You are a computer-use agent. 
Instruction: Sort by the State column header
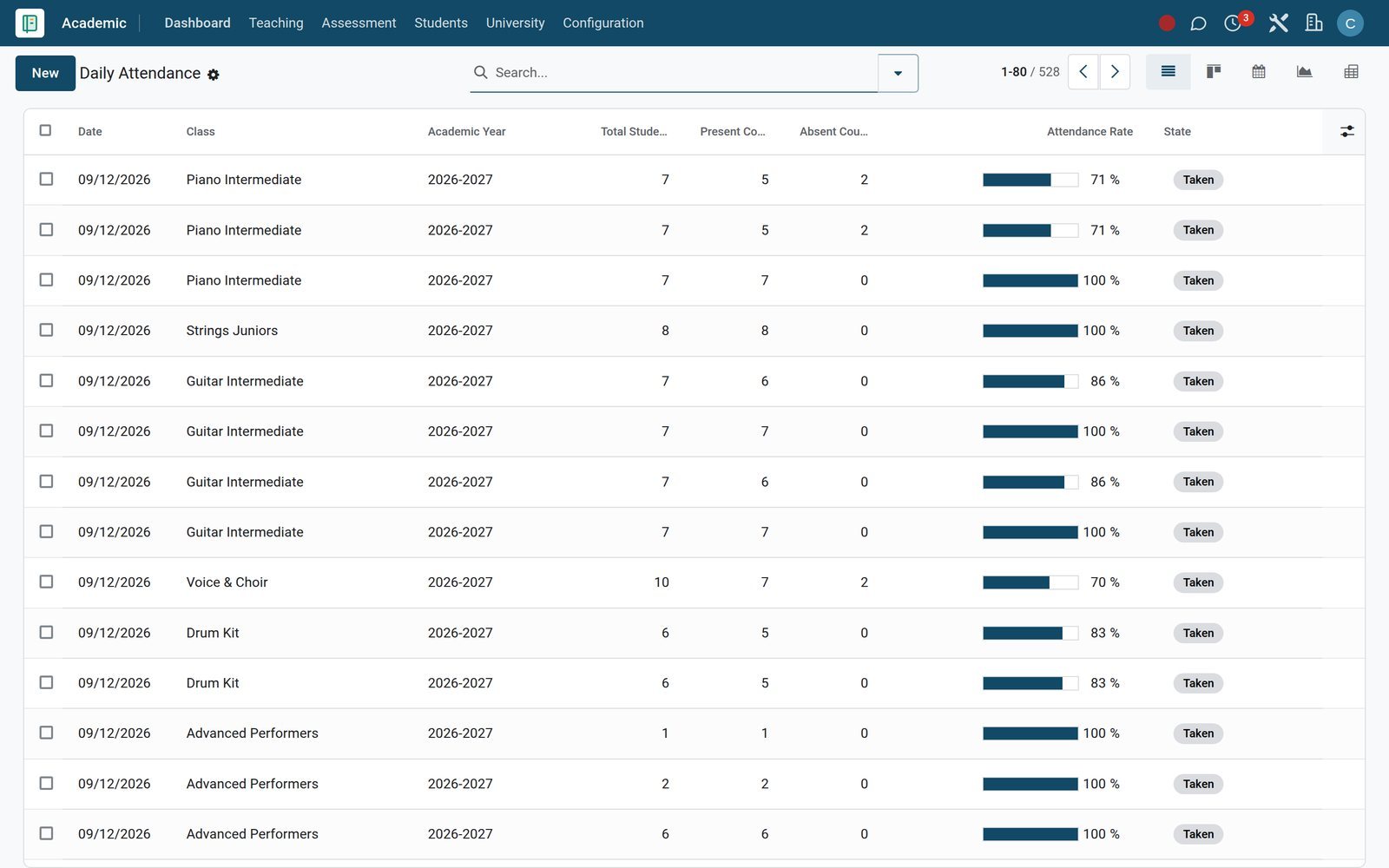[1177, 132]
